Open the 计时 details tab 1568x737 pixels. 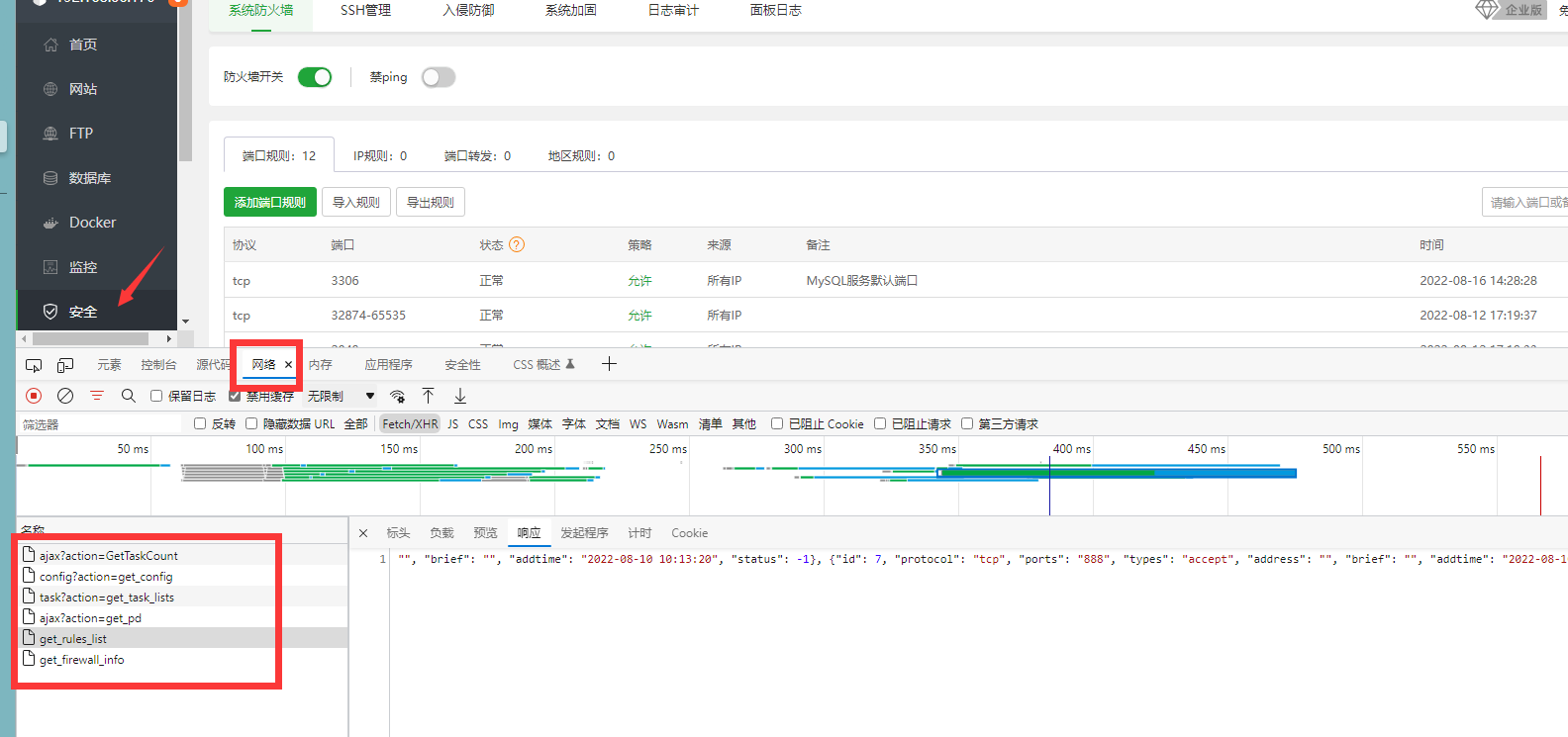pyautogui.click(x=639, y=533)
